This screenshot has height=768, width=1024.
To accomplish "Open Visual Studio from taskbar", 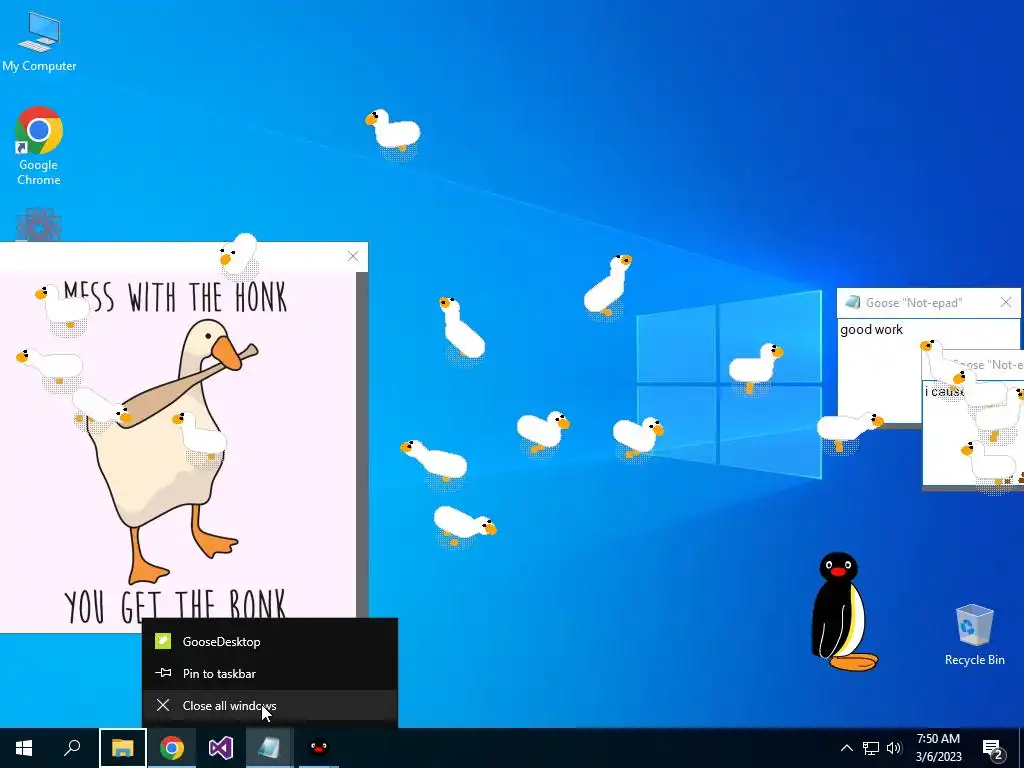I will pos(221,748).
